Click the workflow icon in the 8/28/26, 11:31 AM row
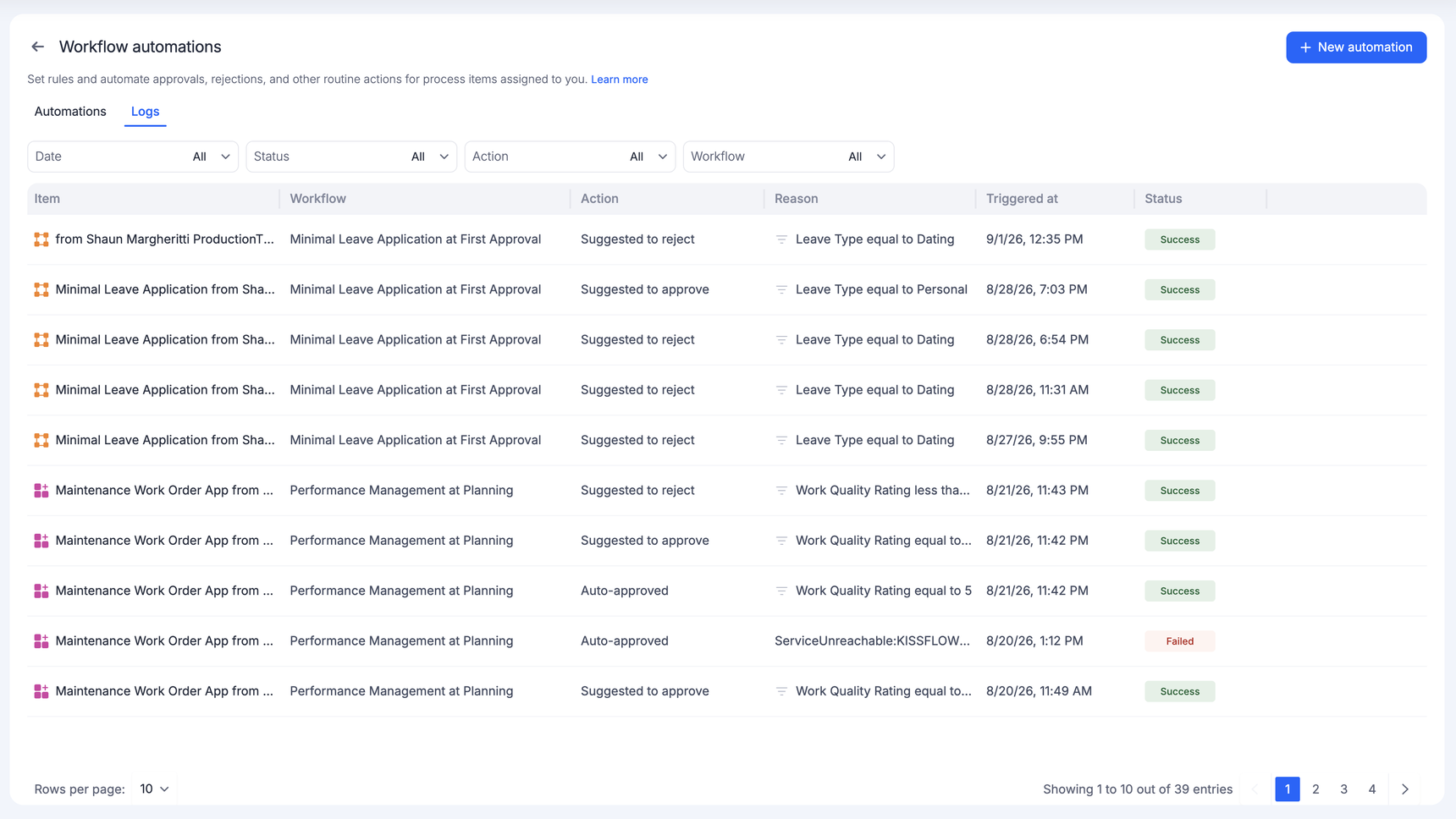Viewport: 1456px width, 819px height. point(41,390)
